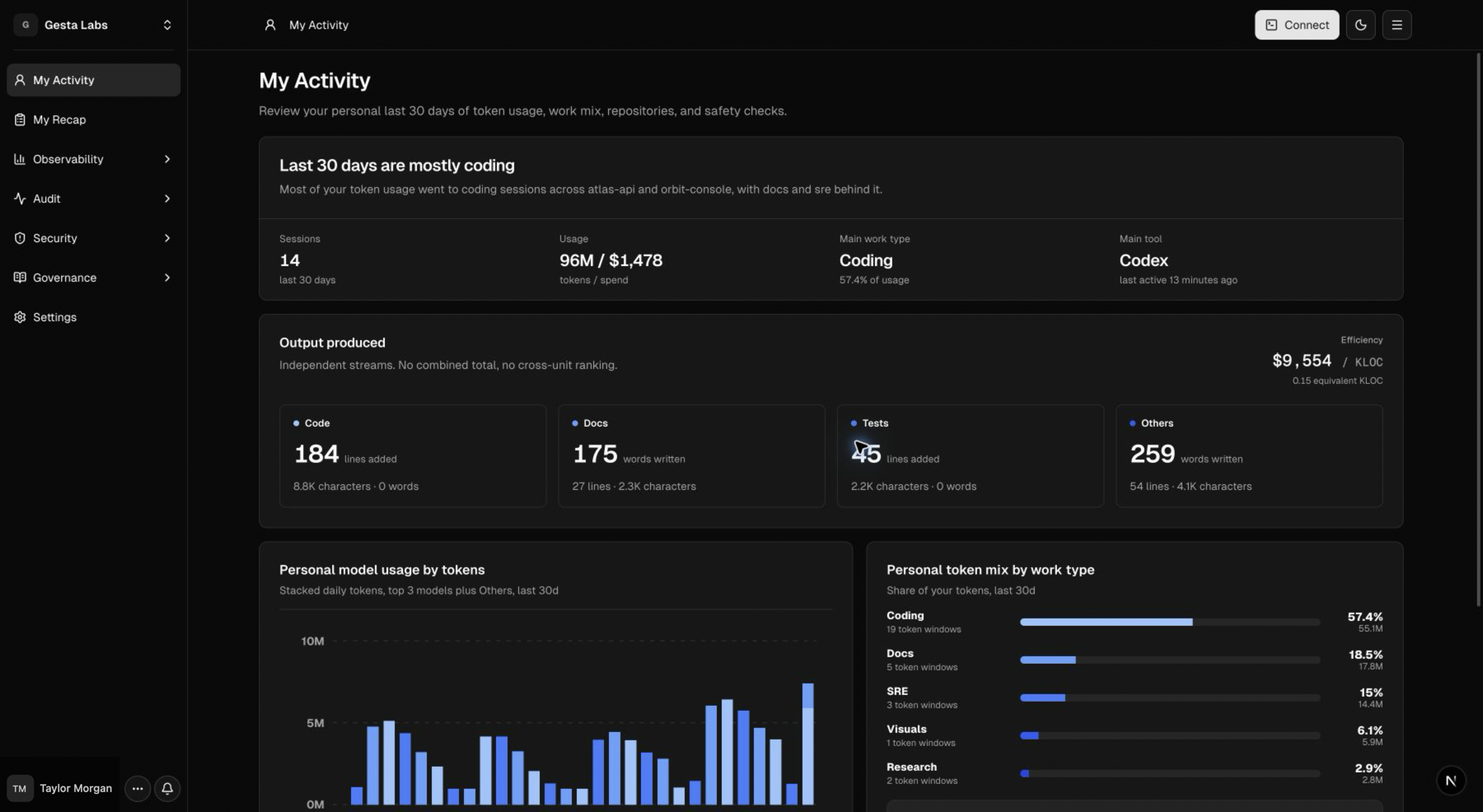Open the Governance section
Image resolution: width=1483 pixels, height=812 pixels.
[x=93, y=278]
